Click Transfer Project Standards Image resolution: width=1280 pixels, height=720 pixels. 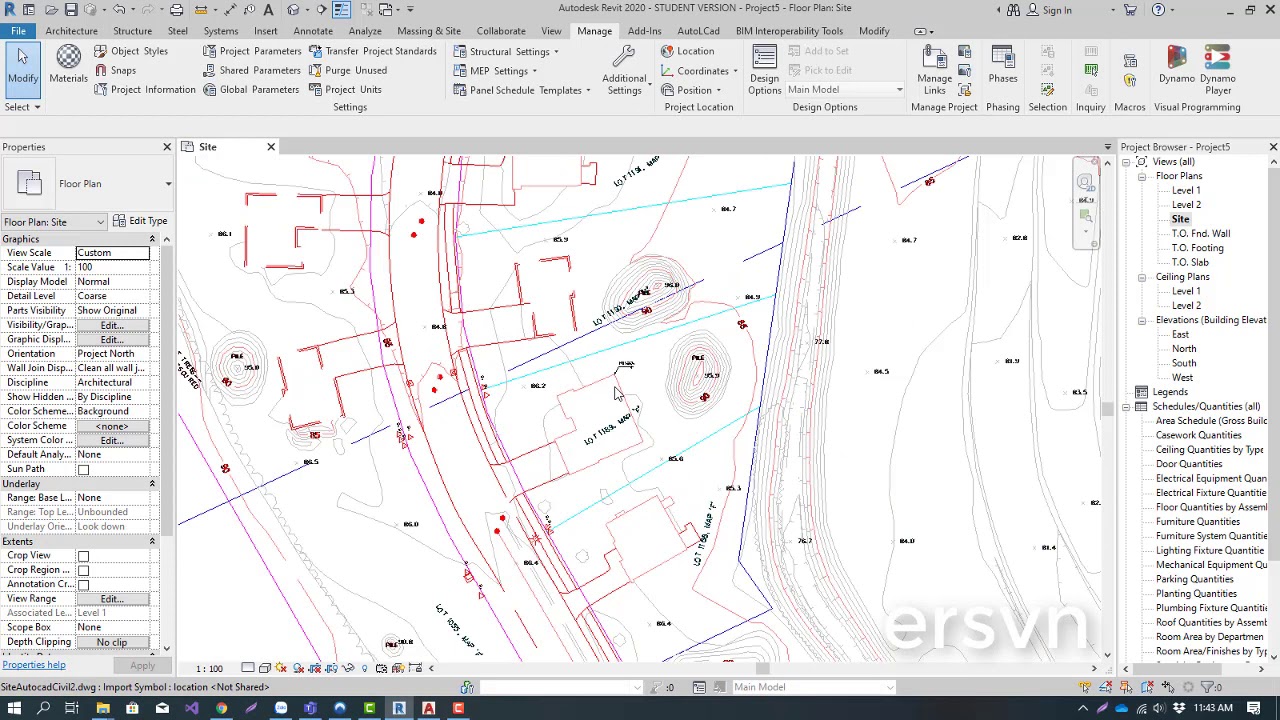click(373, 51)
